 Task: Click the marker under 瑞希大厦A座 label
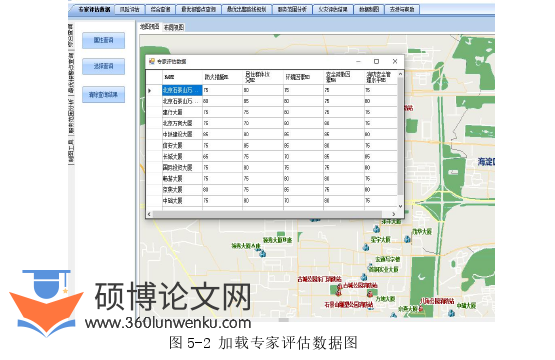pos(262,253)
